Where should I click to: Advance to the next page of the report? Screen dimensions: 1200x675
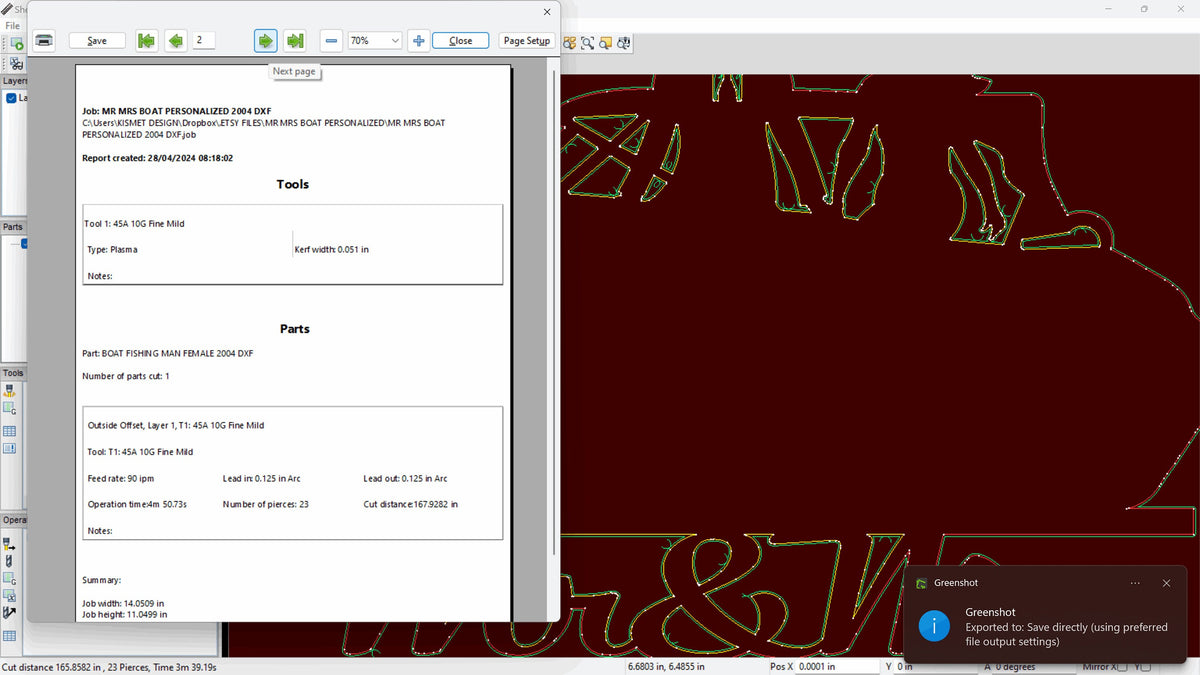(265, 41)
